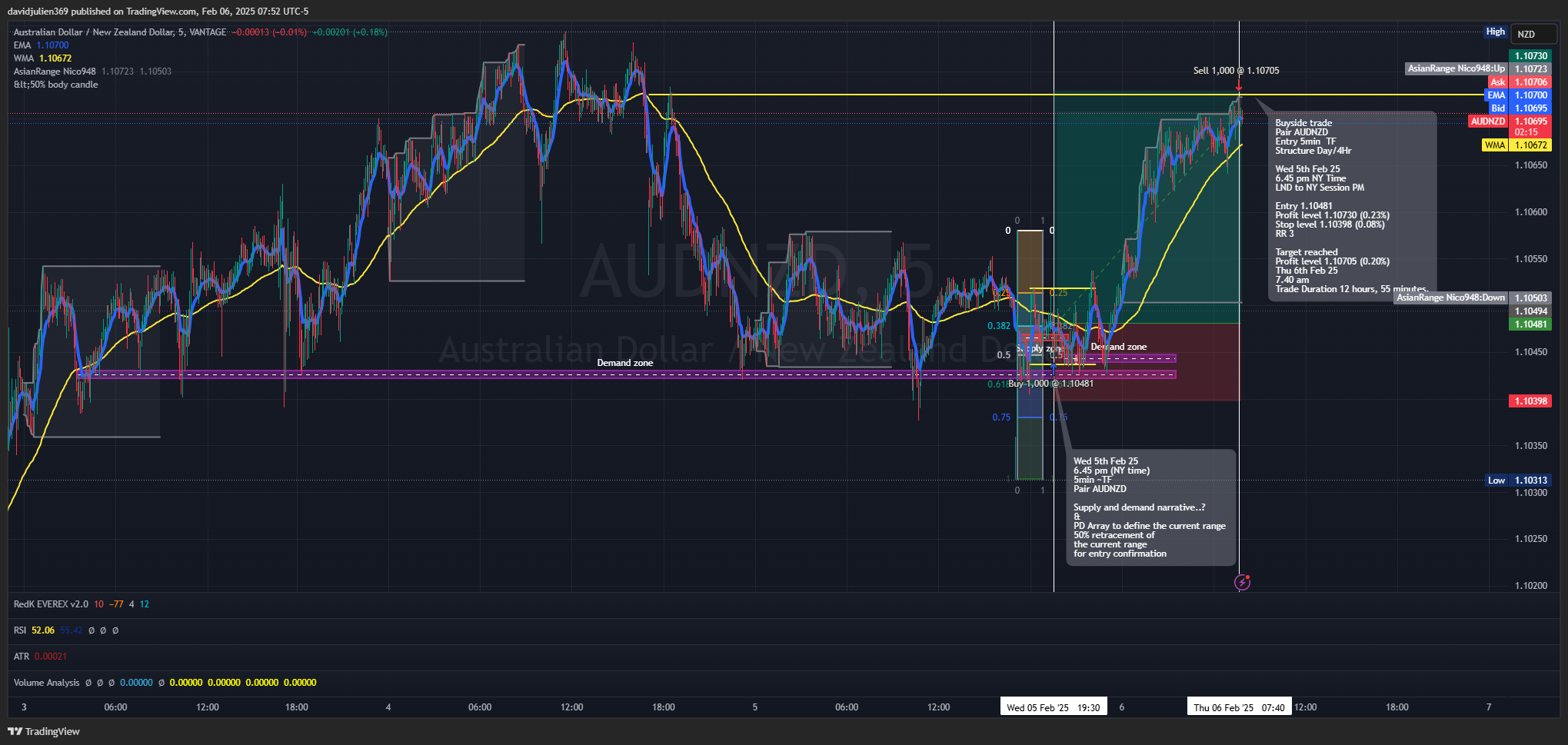Viewport: 1568px width, 745px height.
Task: Click the 1.10250 price axis label
Action: pos(1531,539)
